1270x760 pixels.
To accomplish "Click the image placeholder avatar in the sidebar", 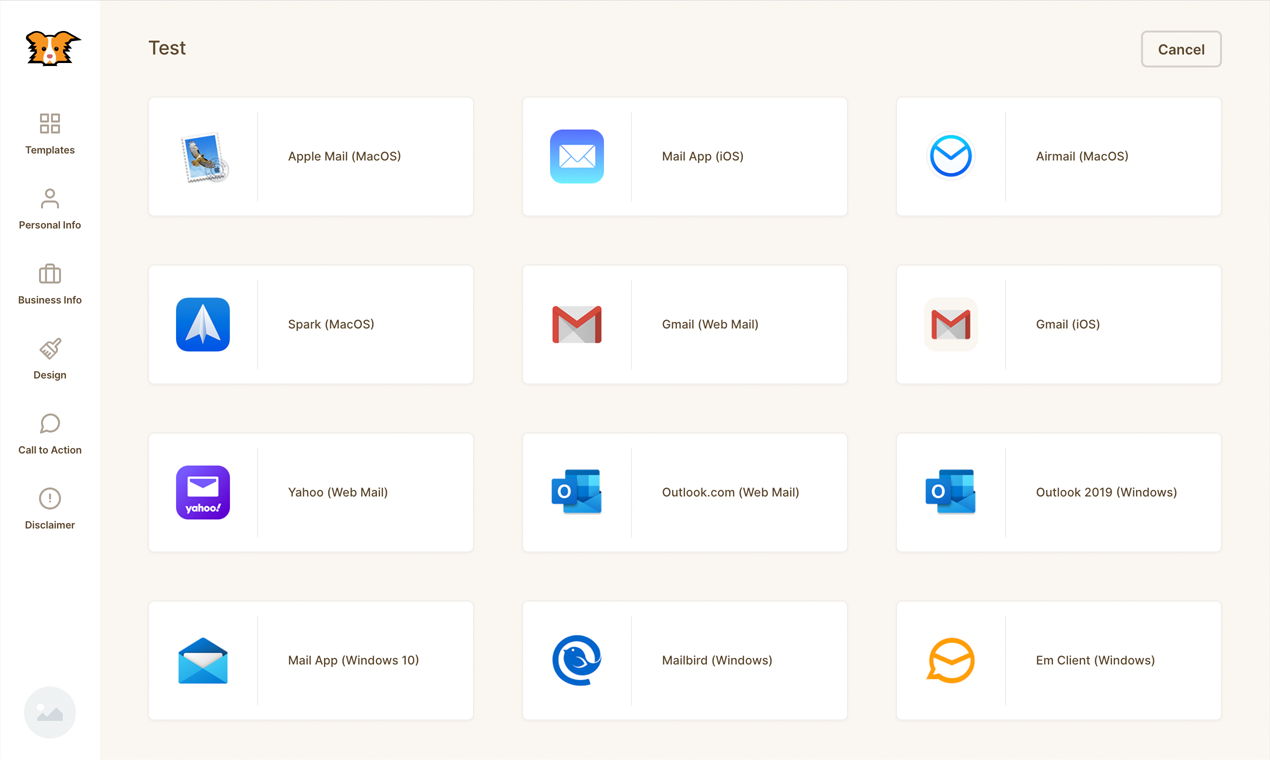I will click(50, 712).
